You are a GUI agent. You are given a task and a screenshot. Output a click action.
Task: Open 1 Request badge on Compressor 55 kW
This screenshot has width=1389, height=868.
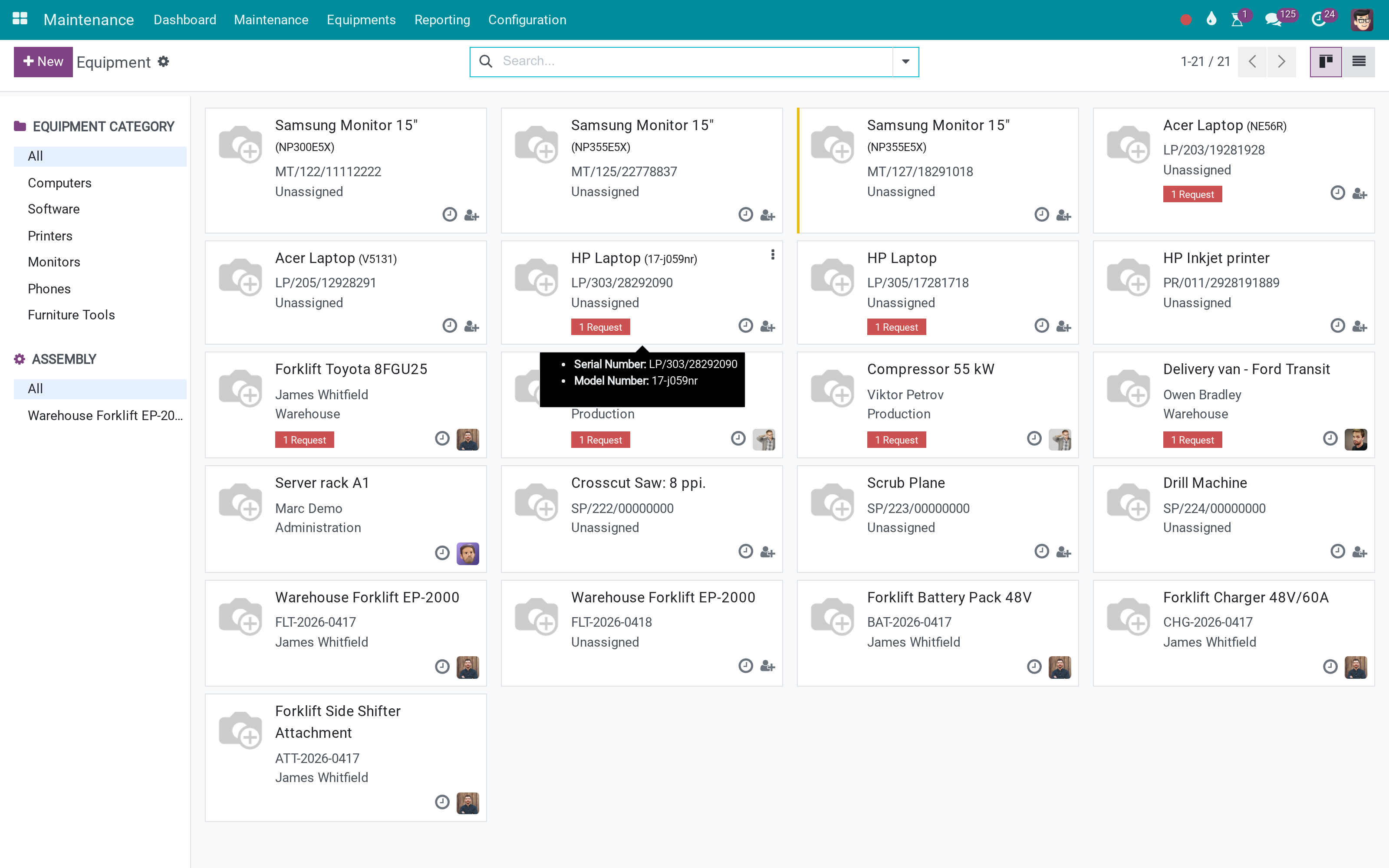[896, 440]
